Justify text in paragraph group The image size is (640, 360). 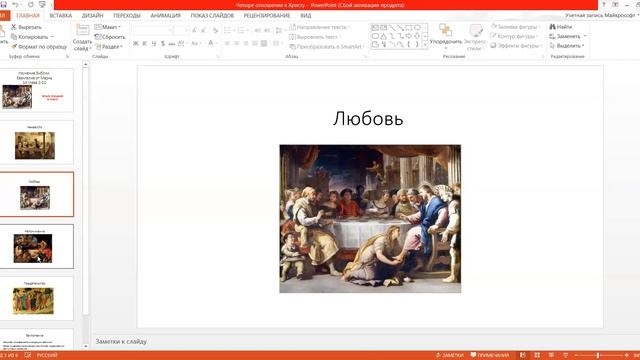(x=255, y=43)
